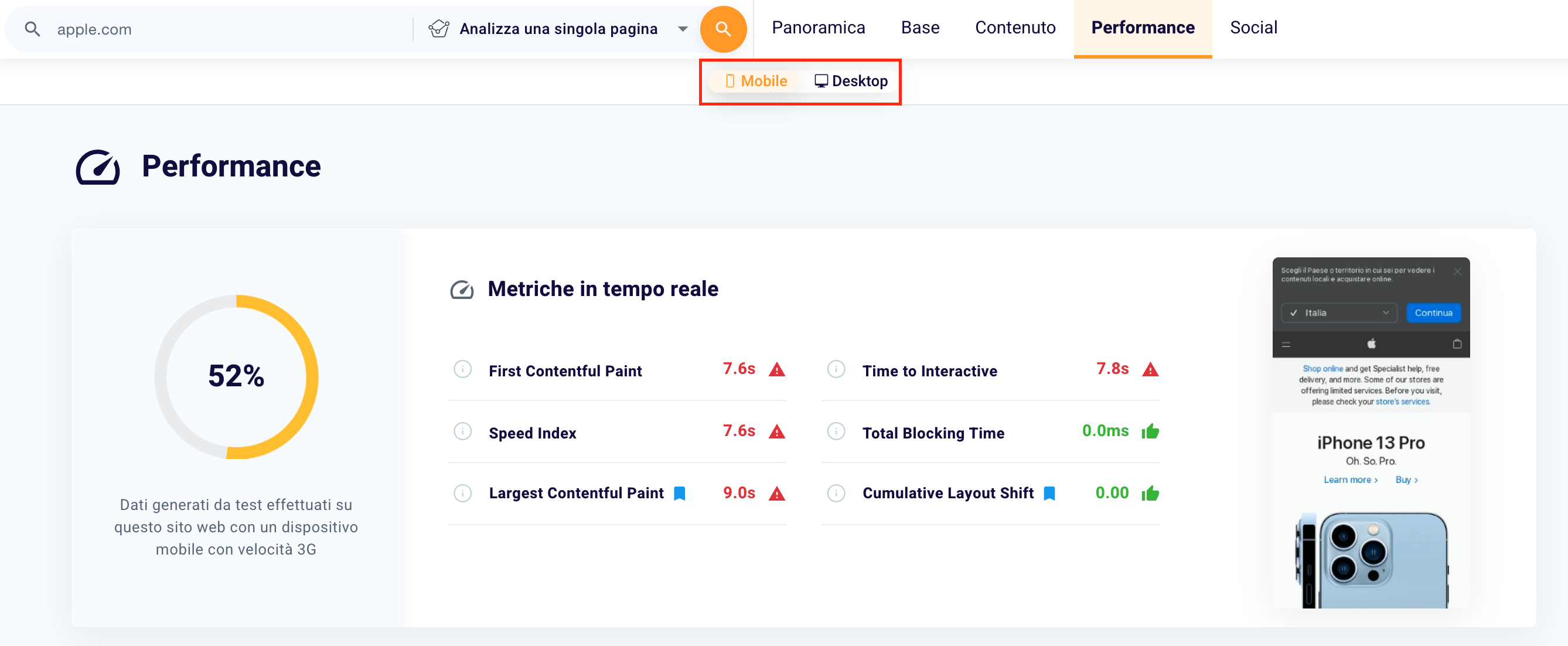Click the bird icon beside 'Analizza una singola pagina'
1568x646 pixels.
click(438, 29)
